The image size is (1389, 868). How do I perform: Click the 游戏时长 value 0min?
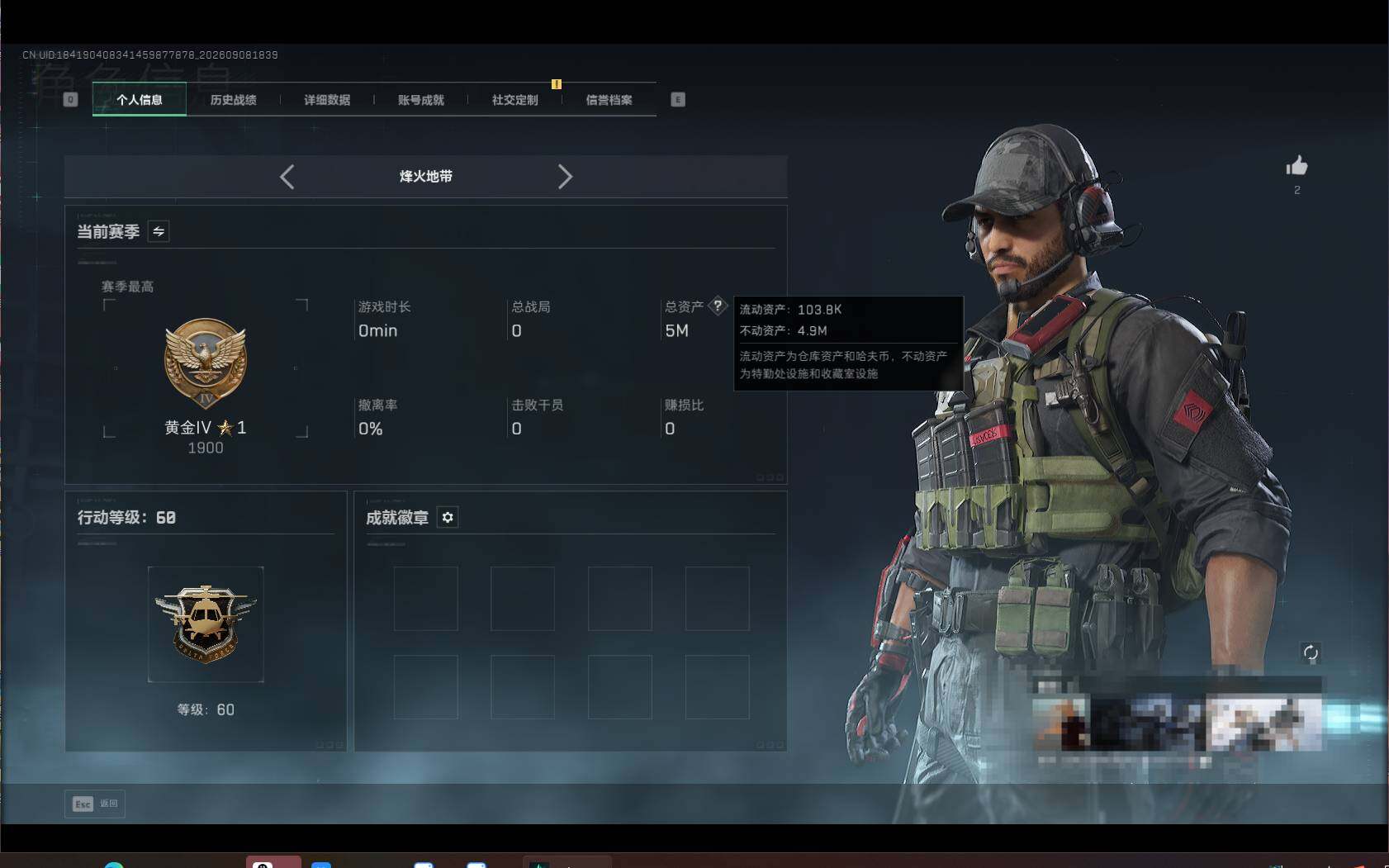coord(378,331)
